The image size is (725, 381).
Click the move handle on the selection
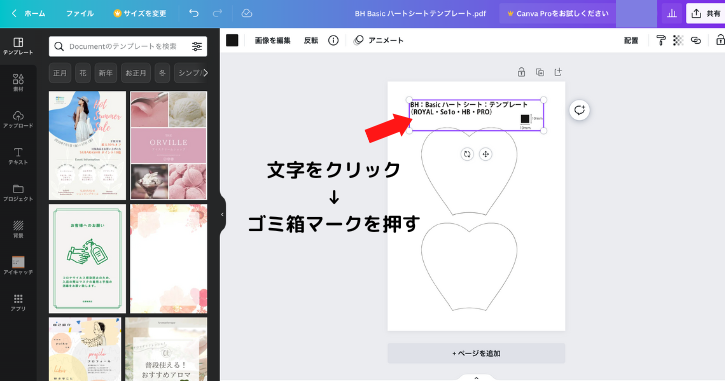pos(485,154)
